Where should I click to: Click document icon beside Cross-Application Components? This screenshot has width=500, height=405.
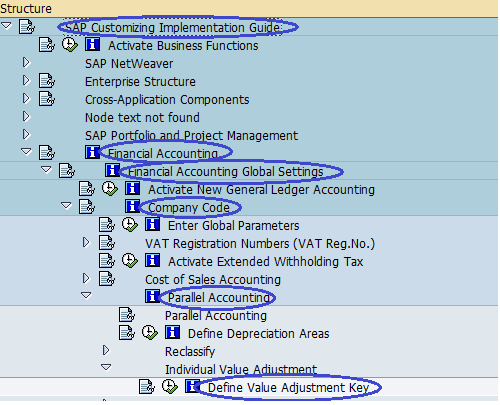pos(47,99)
